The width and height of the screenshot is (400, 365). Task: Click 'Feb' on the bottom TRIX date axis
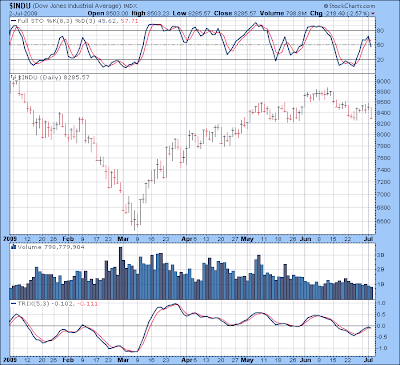click(68, 360)
